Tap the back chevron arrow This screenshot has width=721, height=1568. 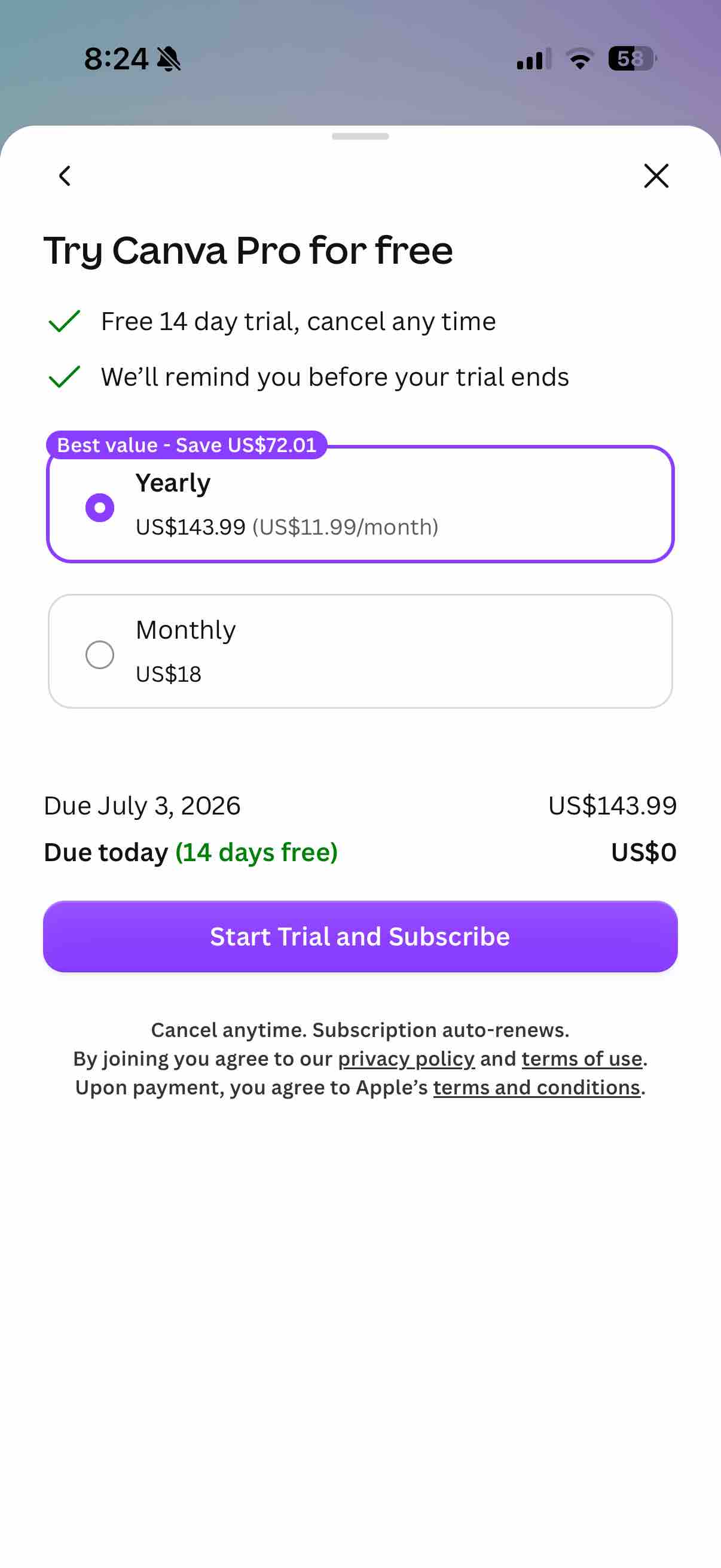(65, 176)
